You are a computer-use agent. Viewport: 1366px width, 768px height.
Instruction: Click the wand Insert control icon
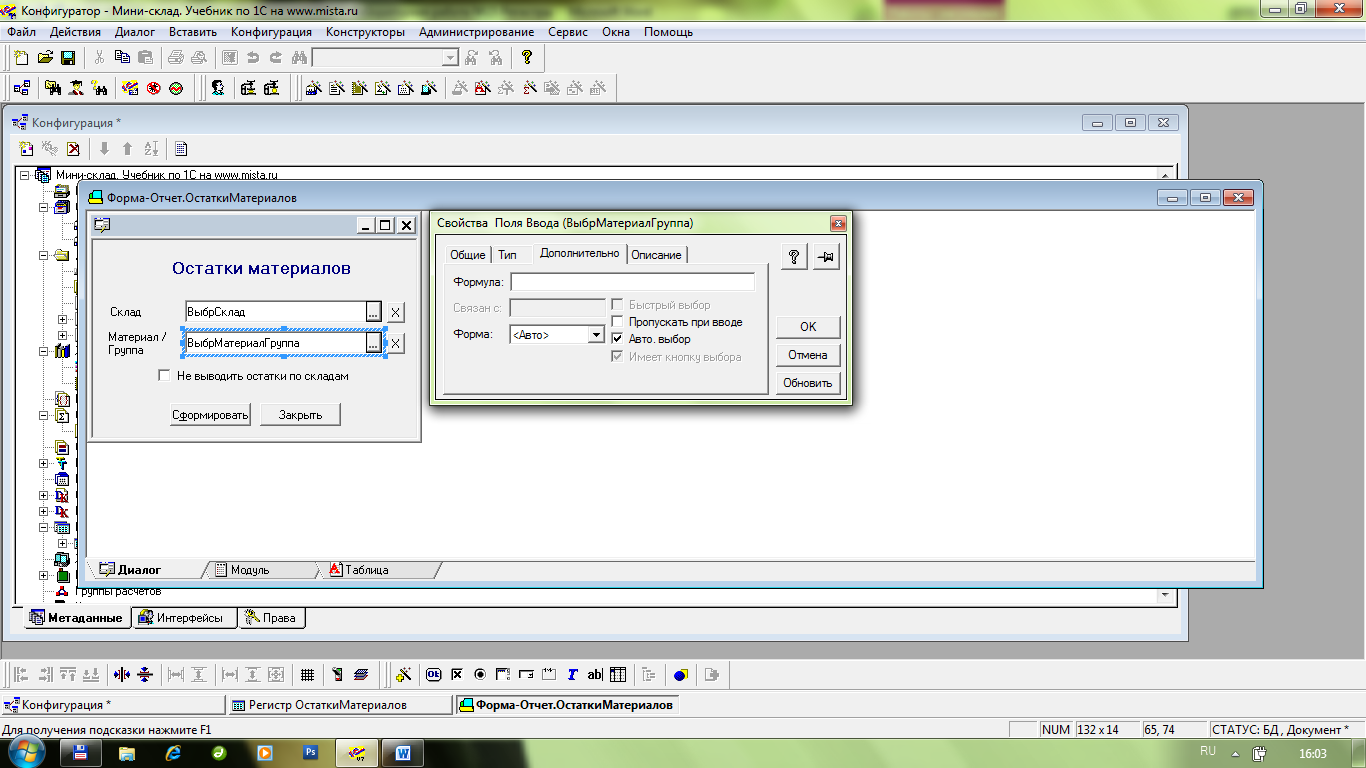point(404,675)
